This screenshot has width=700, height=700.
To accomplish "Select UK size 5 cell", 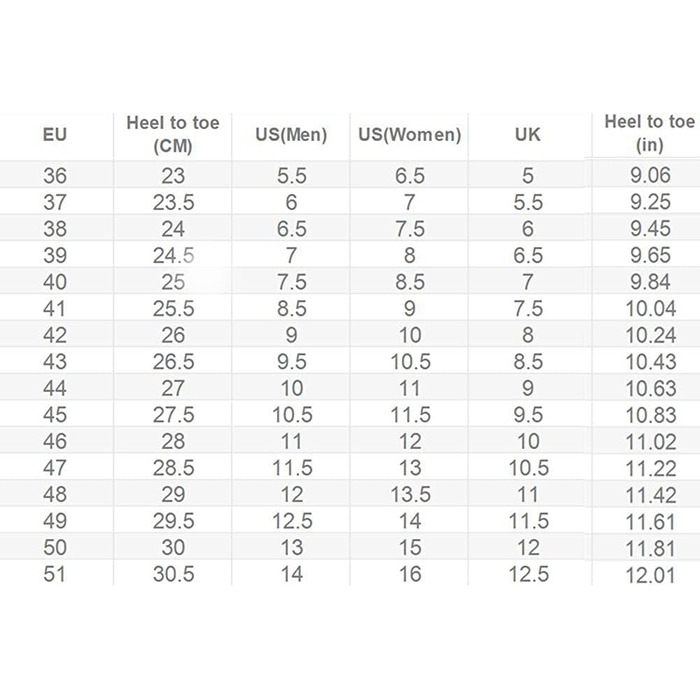I will [528, 176].
